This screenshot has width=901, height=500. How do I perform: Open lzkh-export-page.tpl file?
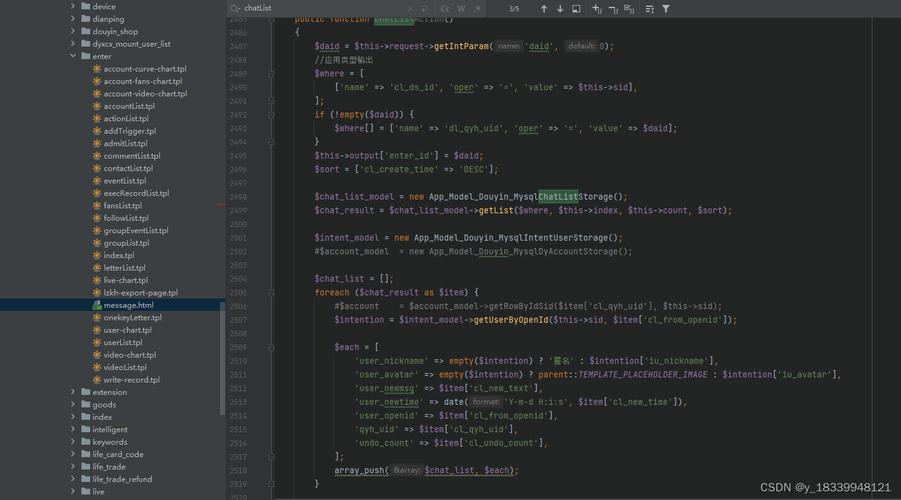(x=141, y=293)
